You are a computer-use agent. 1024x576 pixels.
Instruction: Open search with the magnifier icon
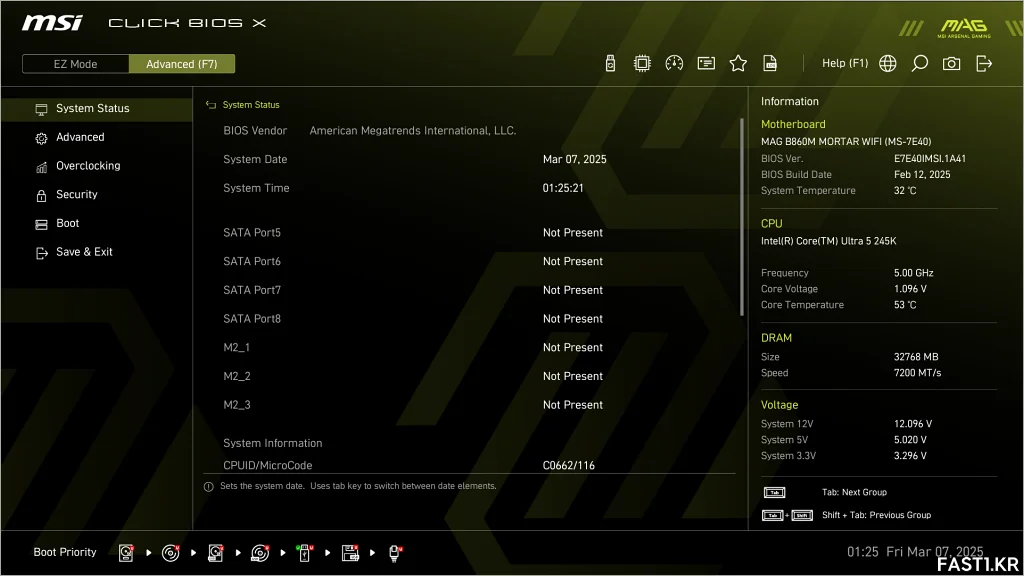(x=920, y=63)
